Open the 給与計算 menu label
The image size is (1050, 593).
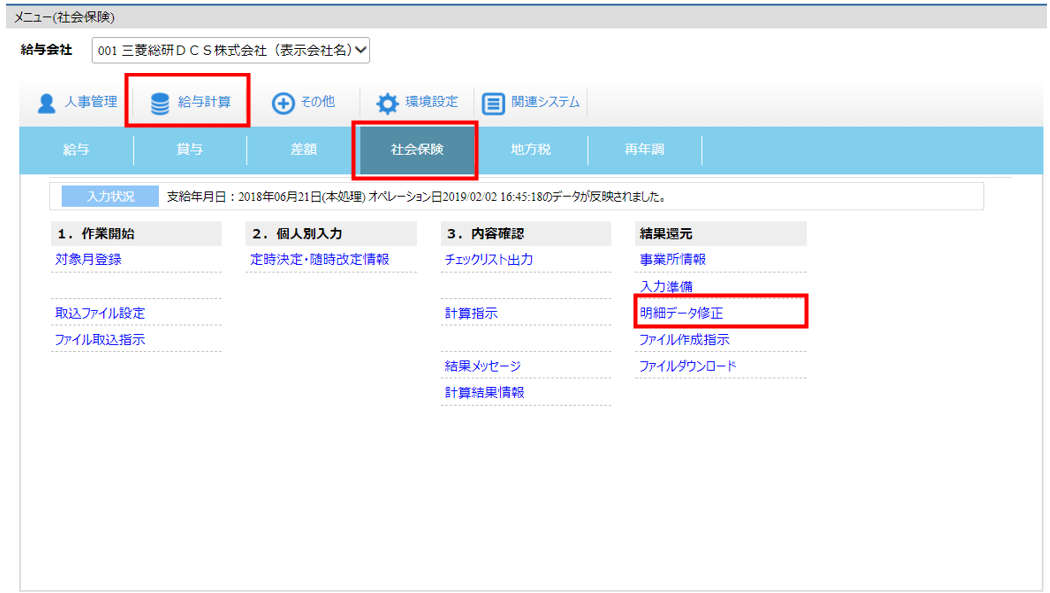pyautogui.click(x=204, y=102)
